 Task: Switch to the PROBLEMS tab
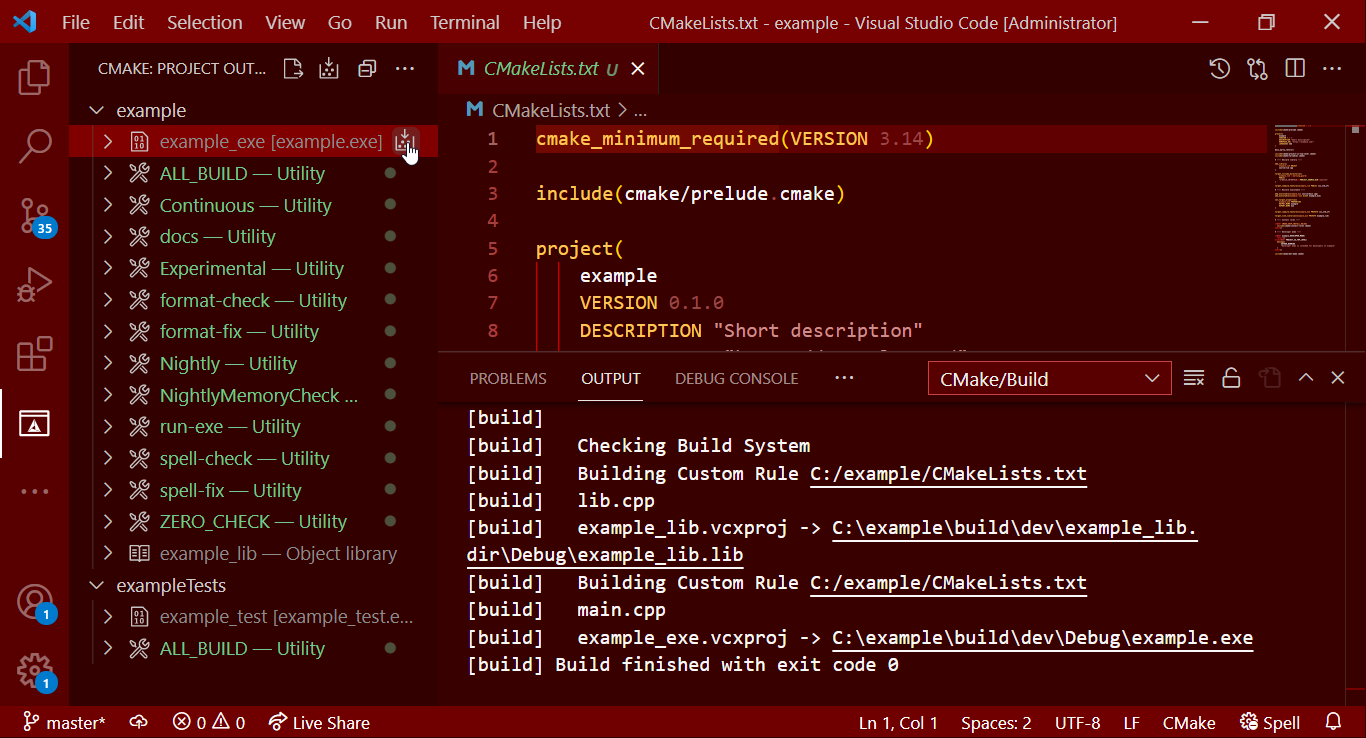click(508, 378)
